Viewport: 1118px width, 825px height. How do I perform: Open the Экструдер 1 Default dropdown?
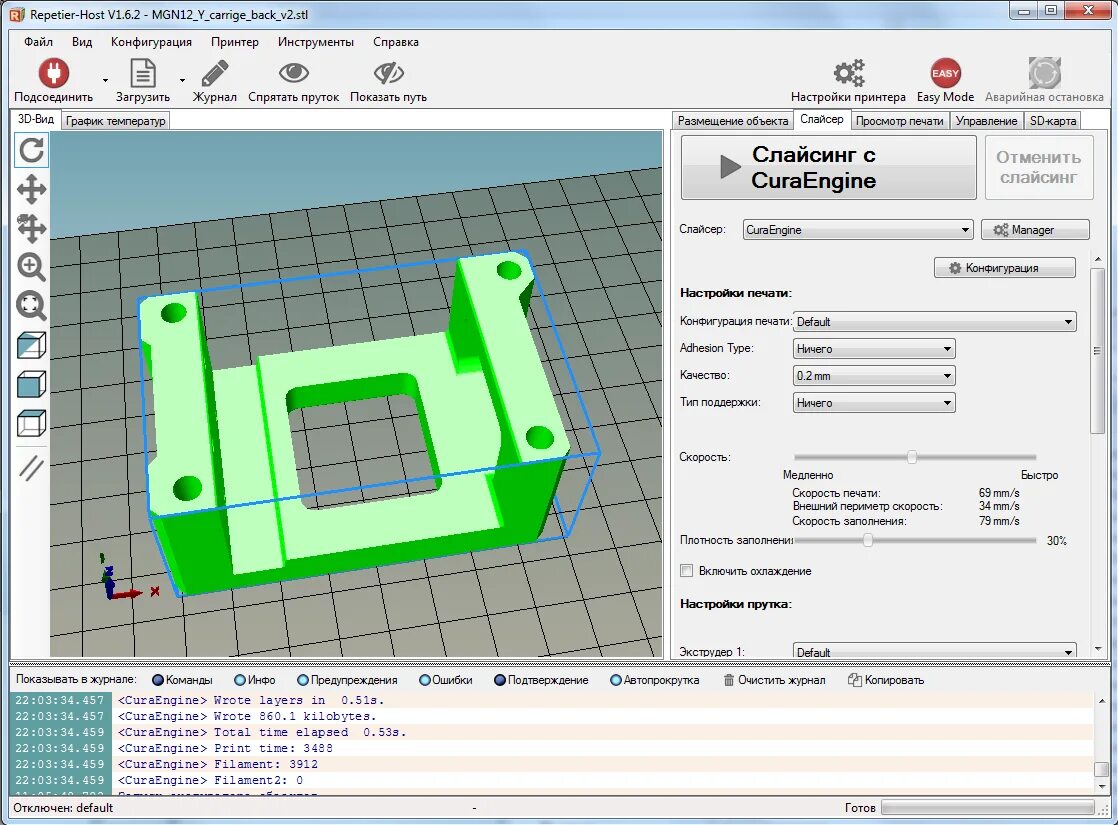[x=935, y=652]
